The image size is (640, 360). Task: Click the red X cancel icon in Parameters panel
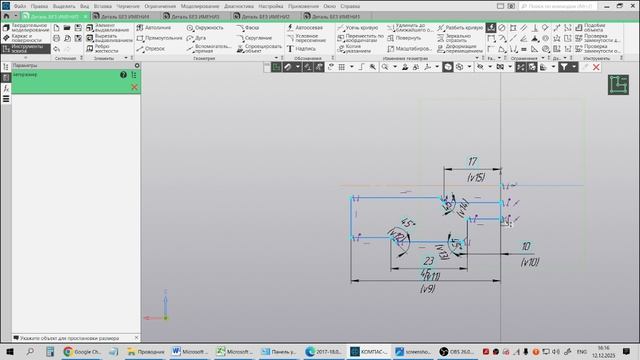(x=134, y=87)
